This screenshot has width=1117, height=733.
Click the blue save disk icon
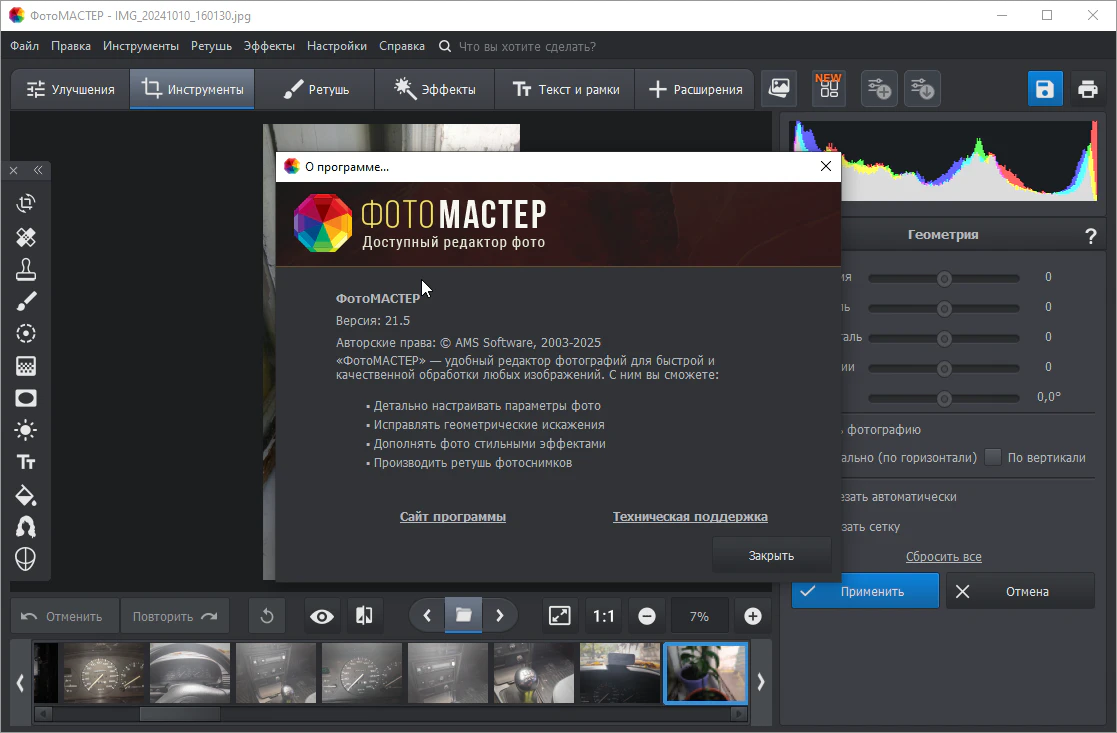point(1045,89)
